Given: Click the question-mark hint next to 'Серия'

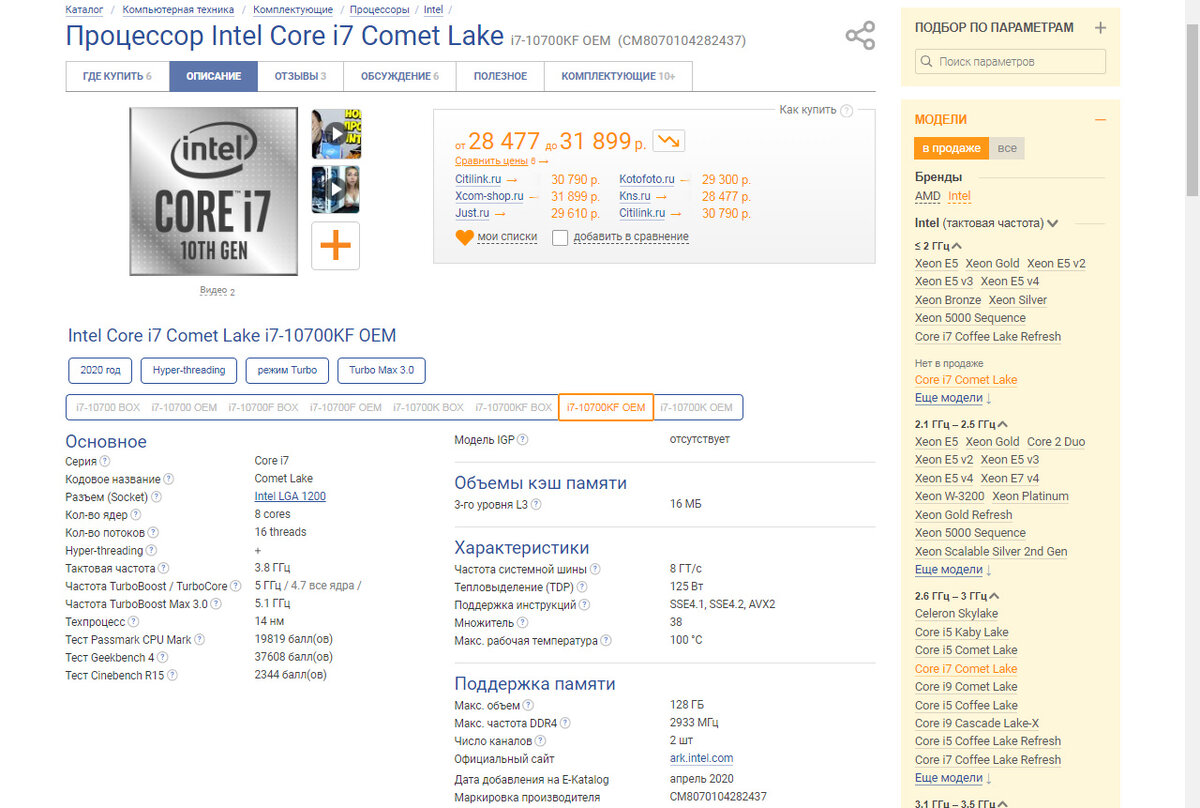Looking at the screenshot, I should coord(105,461).
